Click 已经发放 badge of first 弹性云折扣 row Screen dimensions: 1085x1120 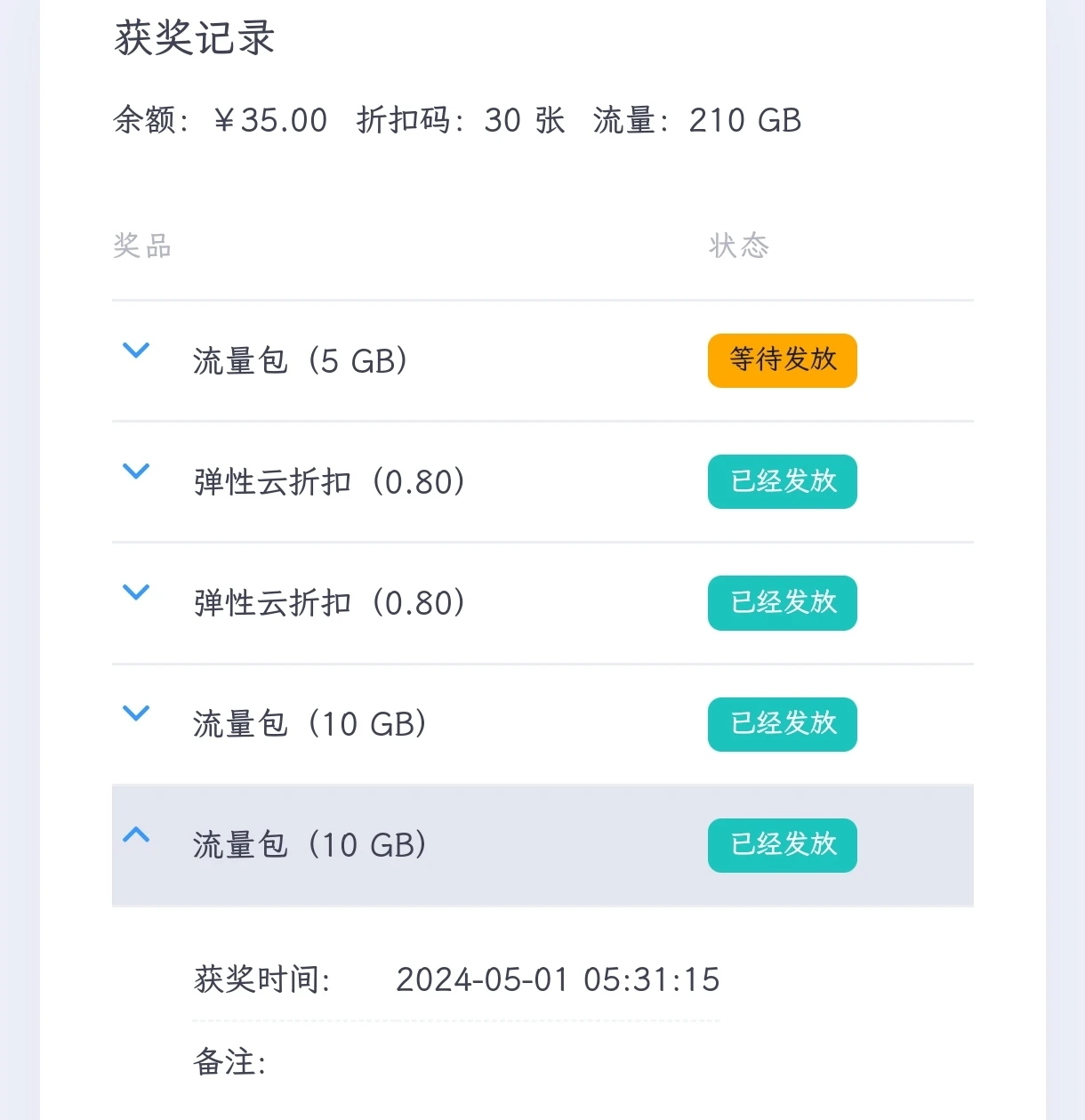click(782, 481)
